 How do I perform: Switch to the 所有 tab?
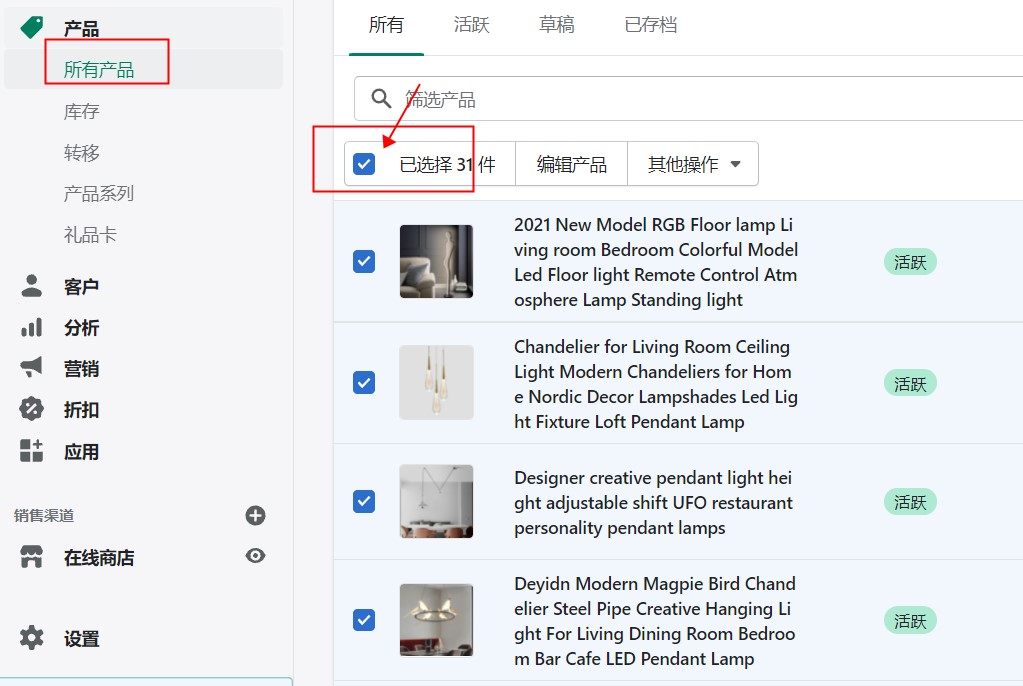(386, 25)
